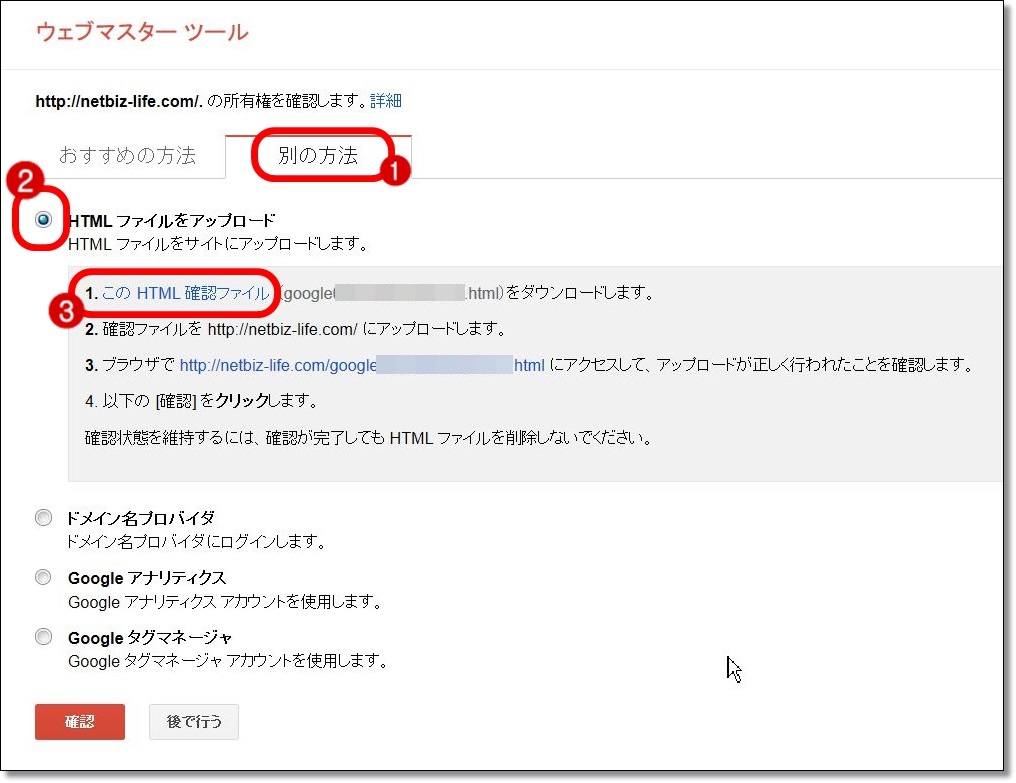Click the red 確認 button
Screen dimensions: 1016x783
click(80, 721)
